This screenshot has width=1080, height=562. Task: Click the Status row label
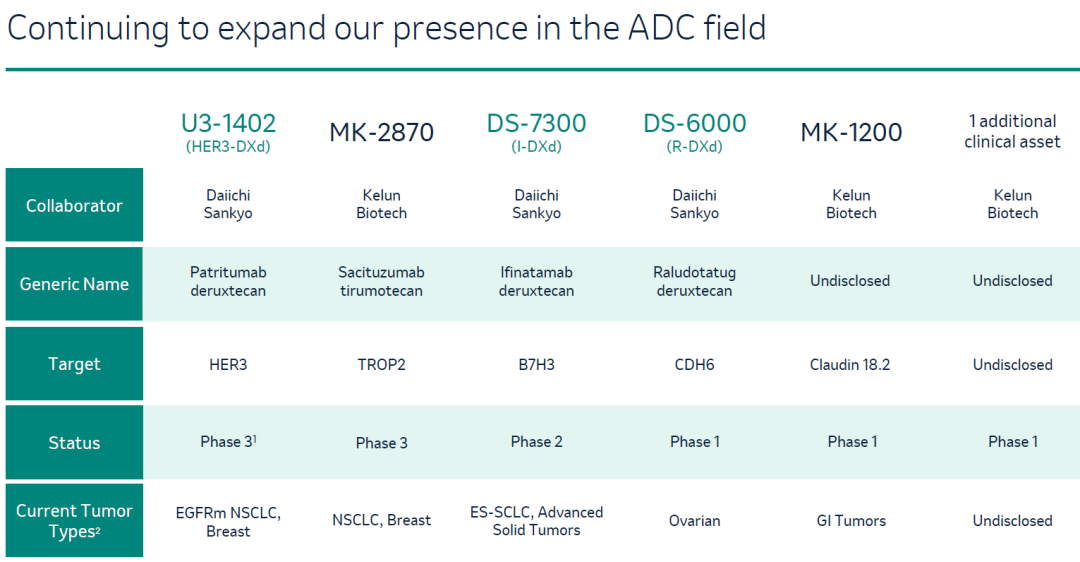point(74,443)
